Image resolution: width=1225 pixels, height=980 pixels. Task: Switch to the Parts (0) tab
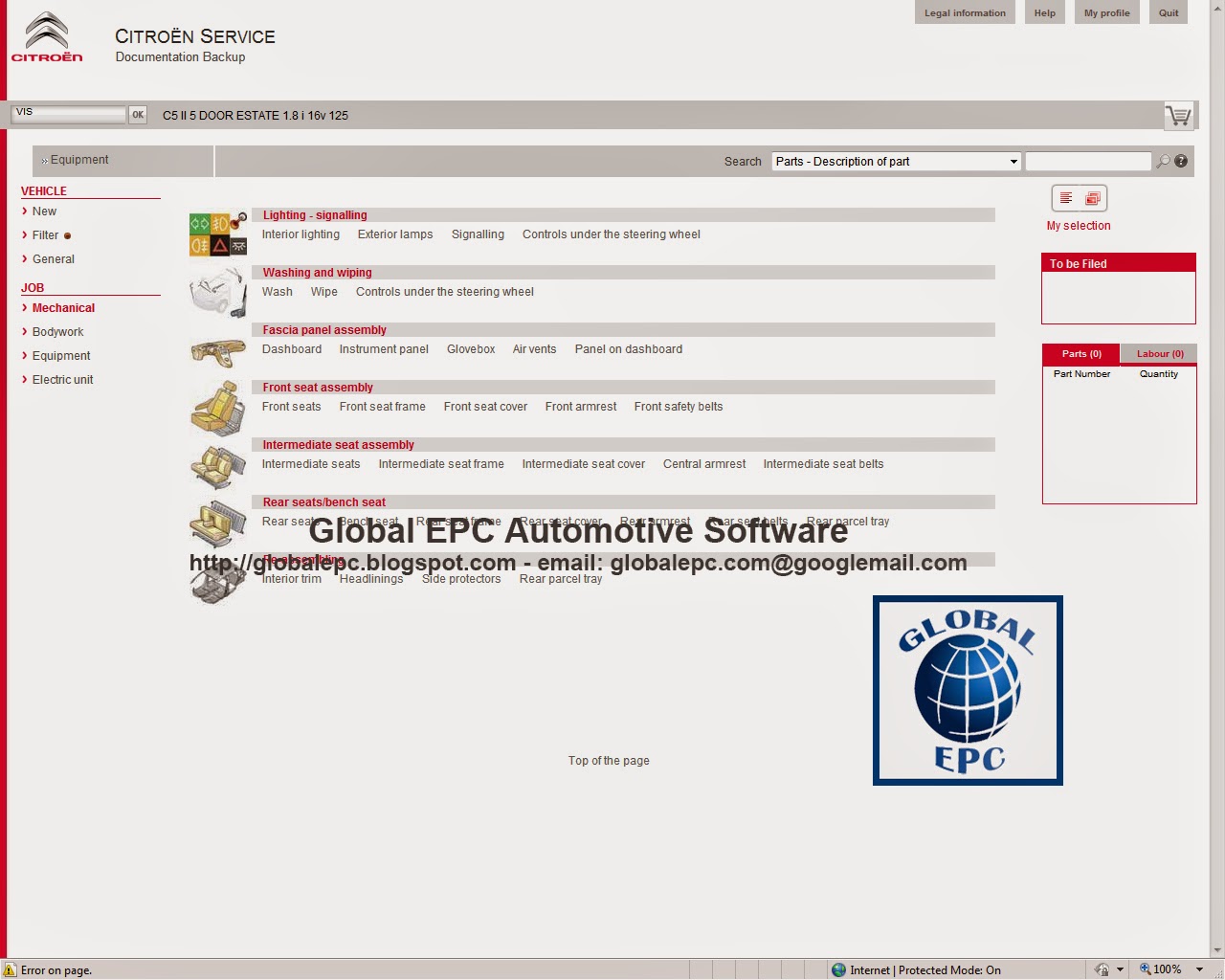point(1081,354)
